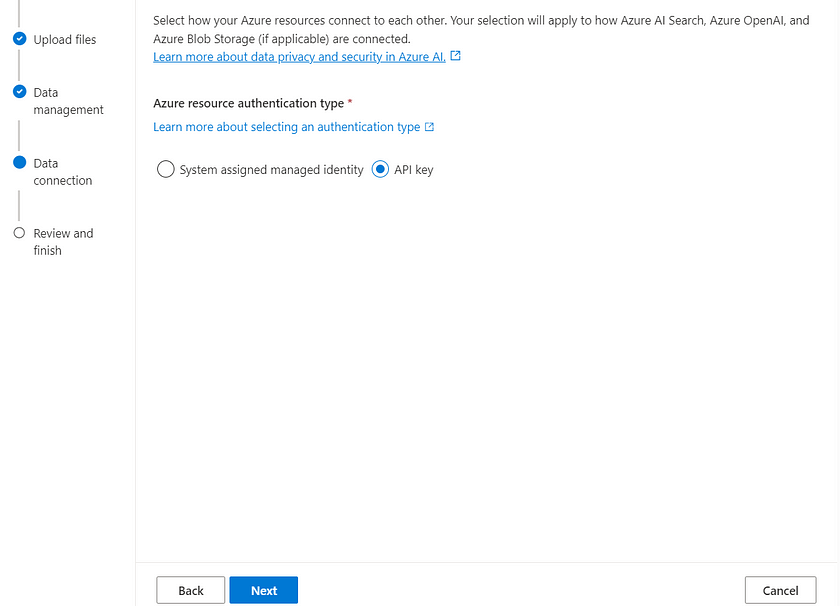Click the Data connection active step dot
This screenshot has height=606, width=840.
(19, 162)
